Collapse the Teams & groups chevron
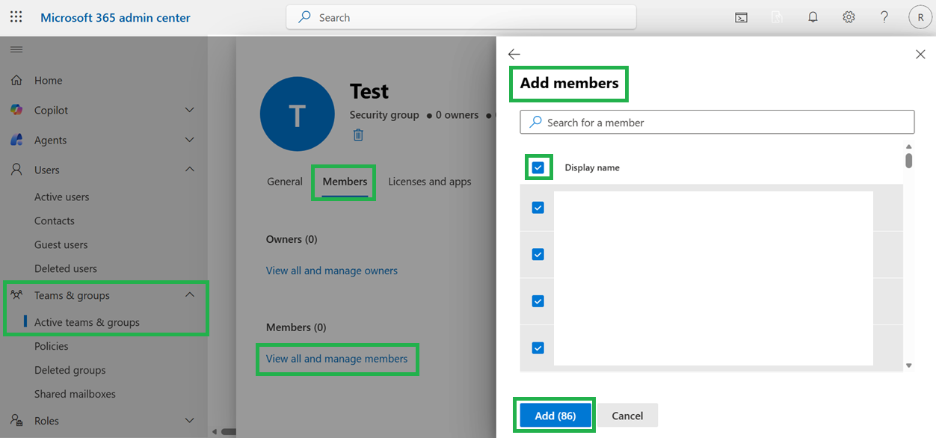936x438 pixels. [189, 295]
